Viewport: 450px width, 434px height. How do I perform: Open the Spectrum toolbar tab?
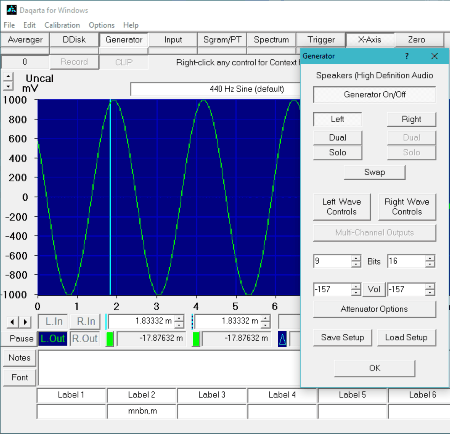271,40
